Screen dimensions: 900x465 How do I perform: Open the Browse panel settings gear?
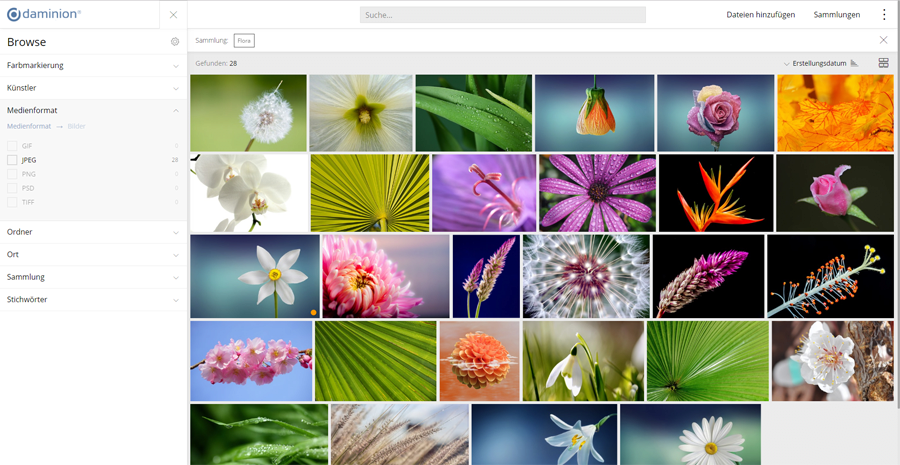pos(175,42)
